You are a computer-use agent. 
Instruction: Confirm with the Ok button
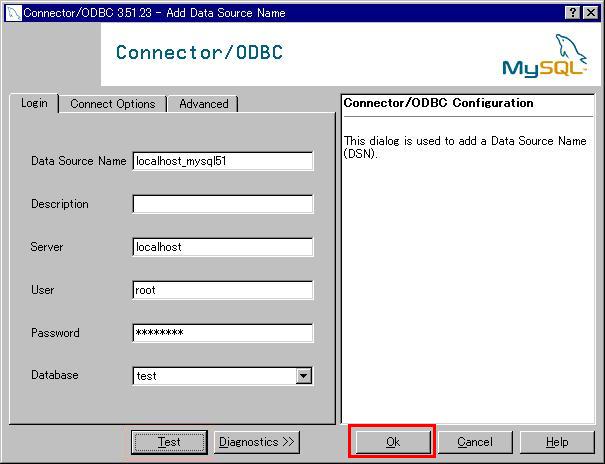(x=393, y=442)
